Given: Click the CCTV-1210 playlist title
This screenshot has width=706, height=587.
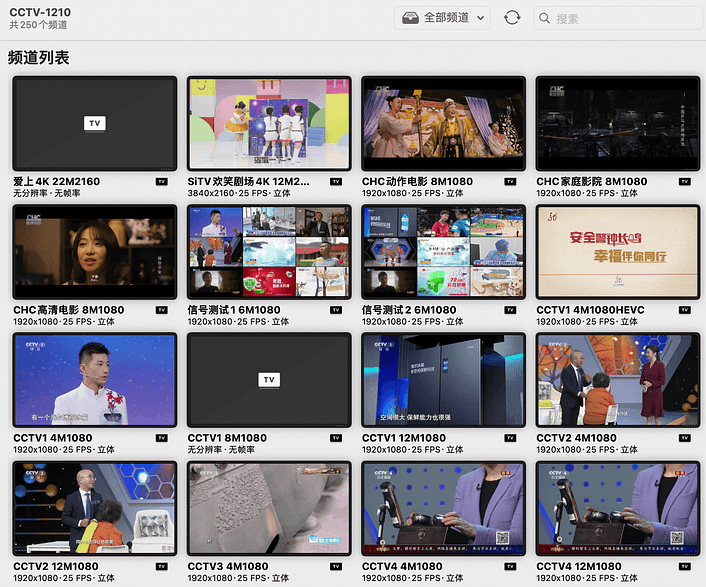Looking at the screenshot, I should (x=40, y=12).
